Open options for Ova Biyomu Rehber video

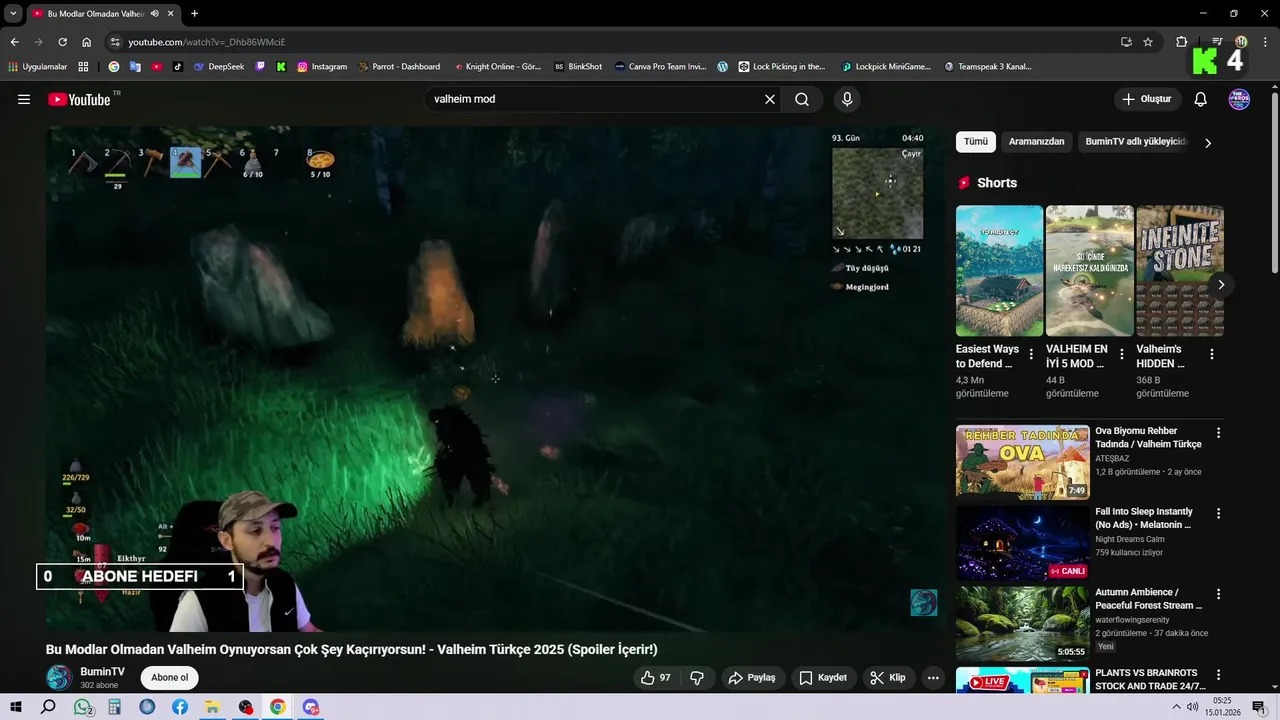pyautogui.click(x=1218, y=433)
